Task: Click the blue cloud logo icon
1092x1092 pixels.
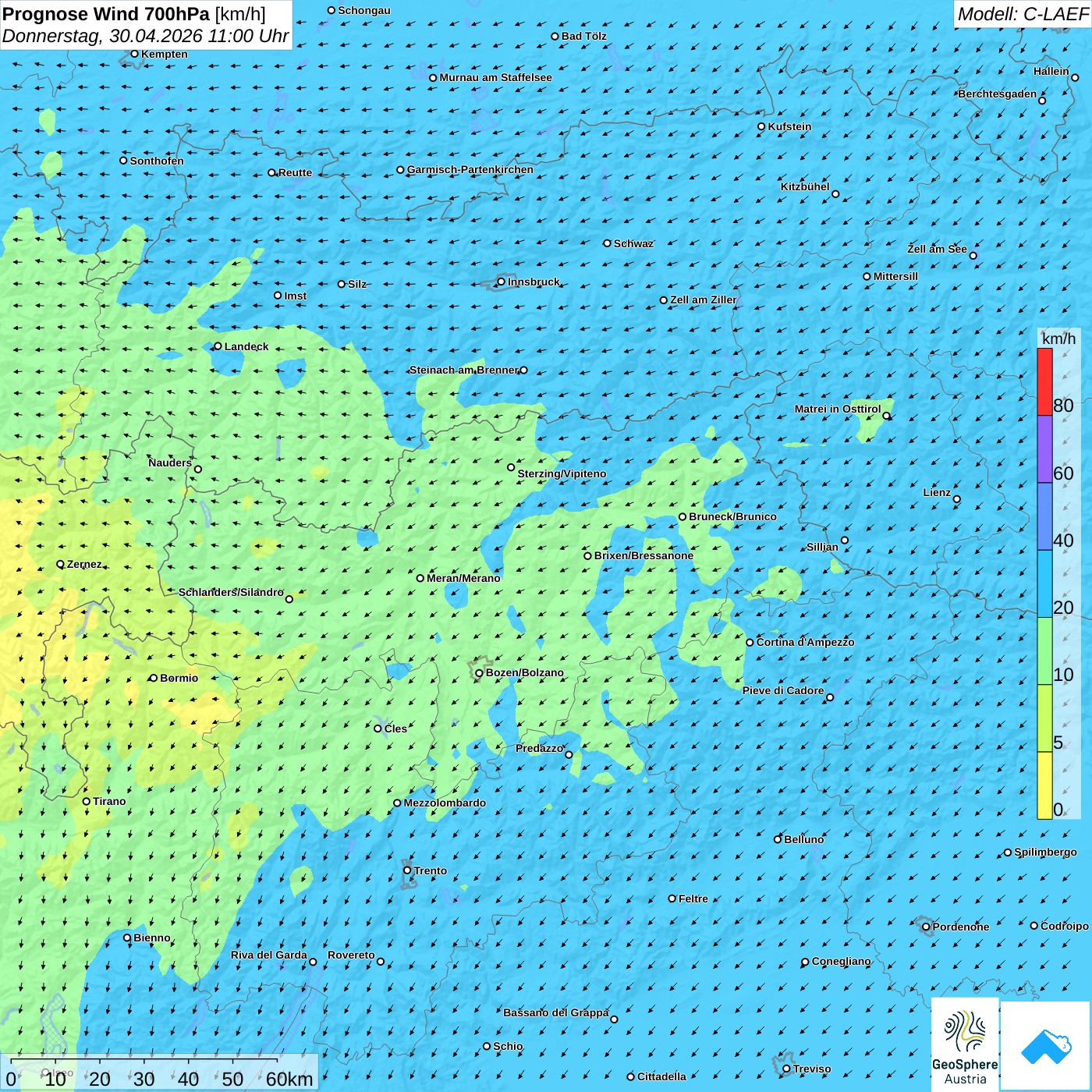Action: 1045,1046
